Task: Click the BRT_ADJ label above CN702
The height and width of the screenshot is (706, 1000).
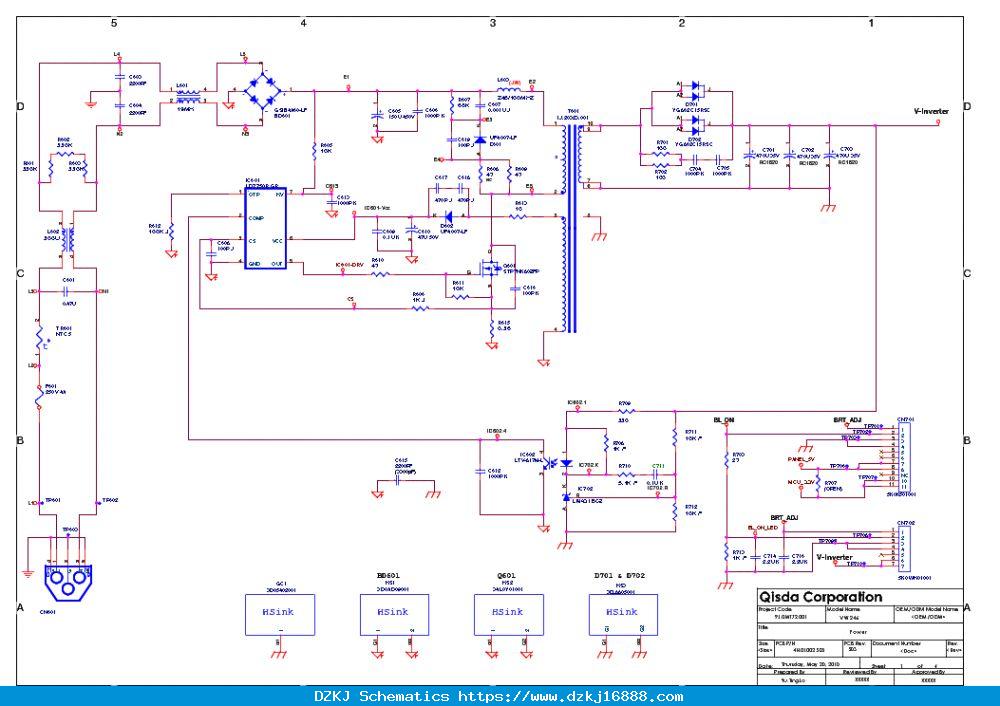Action: tap(784, 517)
